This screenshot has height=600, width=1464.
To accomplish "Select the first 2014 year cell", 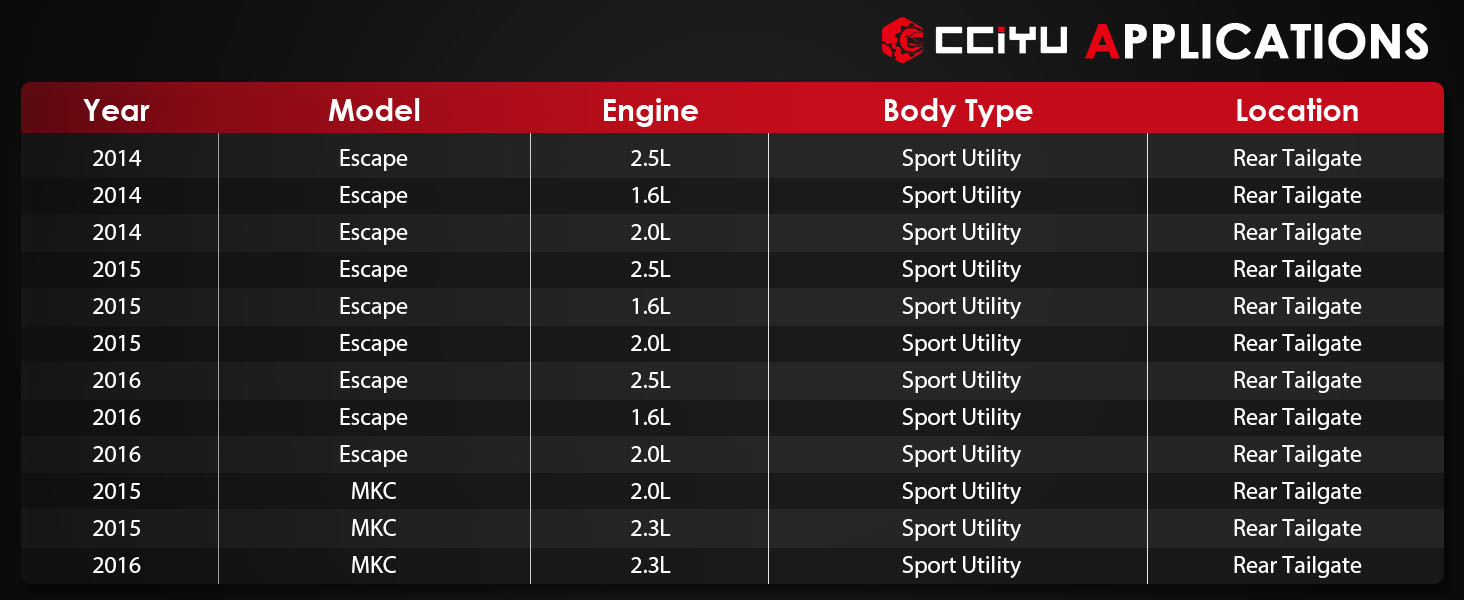I will (117, 158).
